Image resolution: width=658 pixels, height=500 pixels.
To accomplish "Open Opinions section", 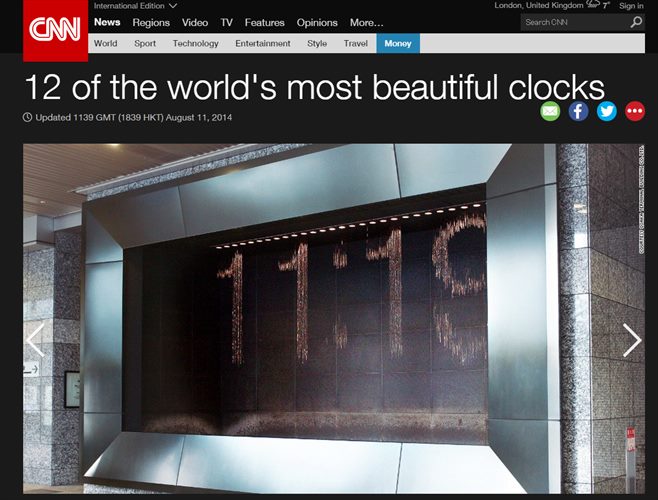I will coord(317,23).
